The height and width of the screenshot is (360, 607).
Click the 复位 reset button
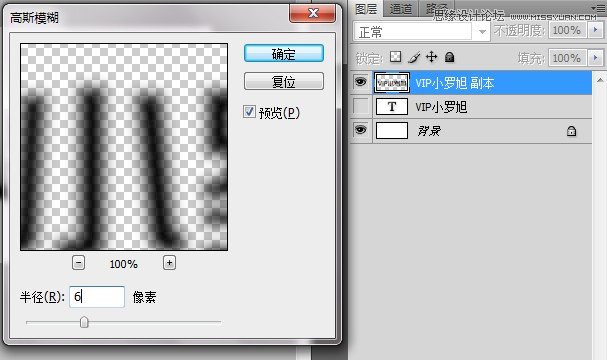click(284, 81)
